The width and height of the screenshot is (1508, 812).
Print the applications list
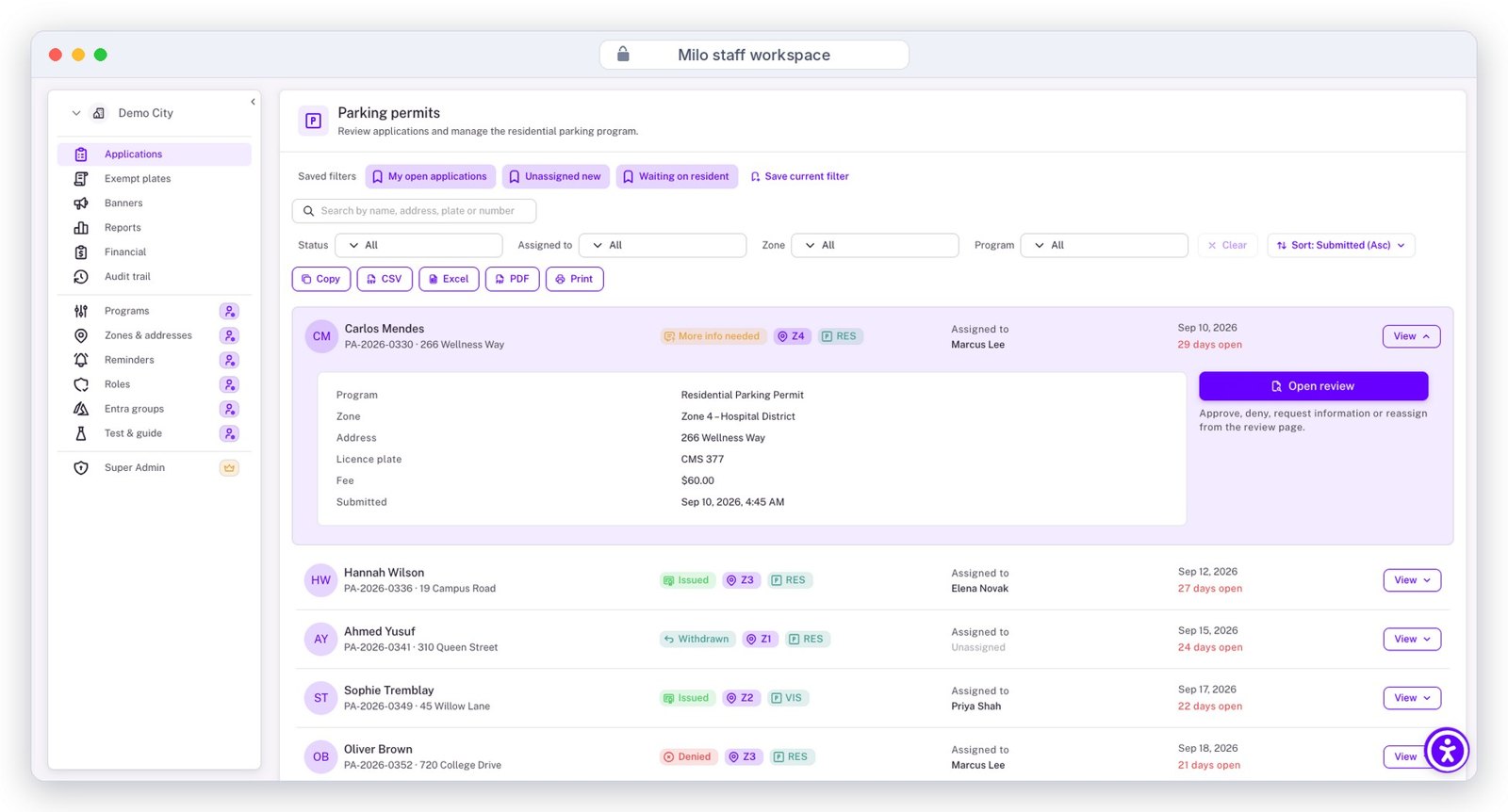[x=575, y=279]
